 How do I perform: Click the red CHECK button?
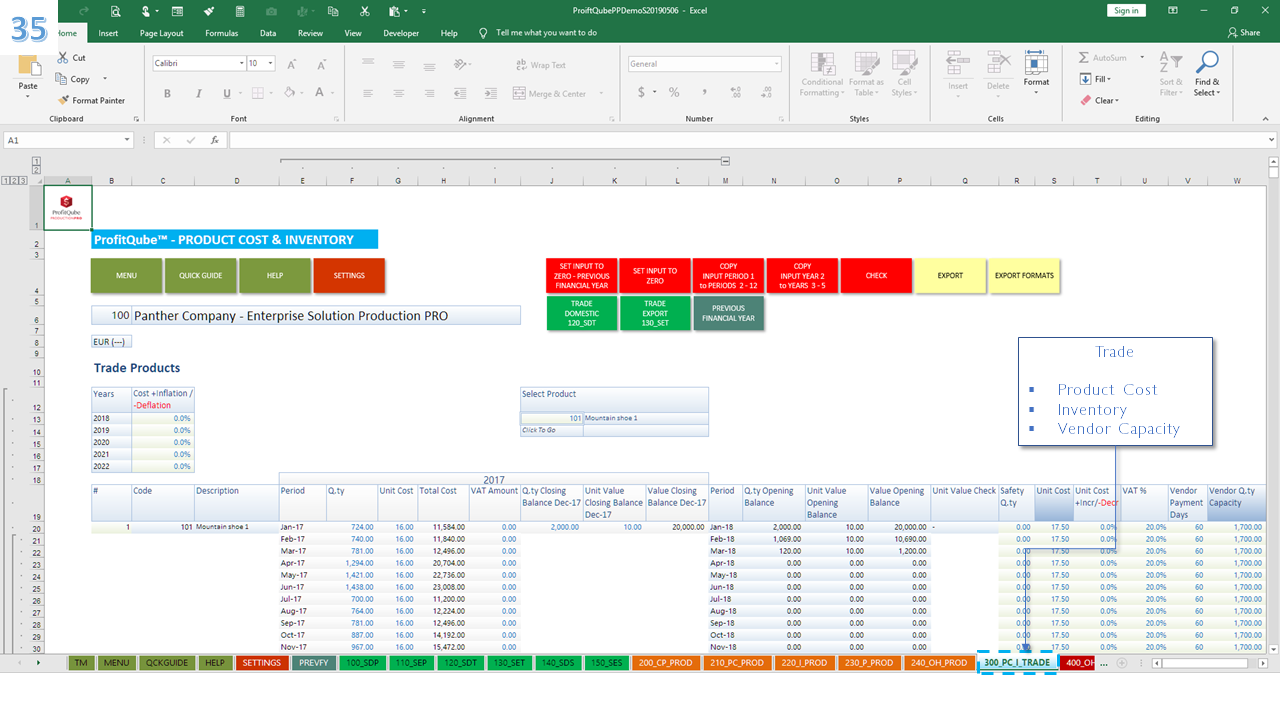coord(876,276)
